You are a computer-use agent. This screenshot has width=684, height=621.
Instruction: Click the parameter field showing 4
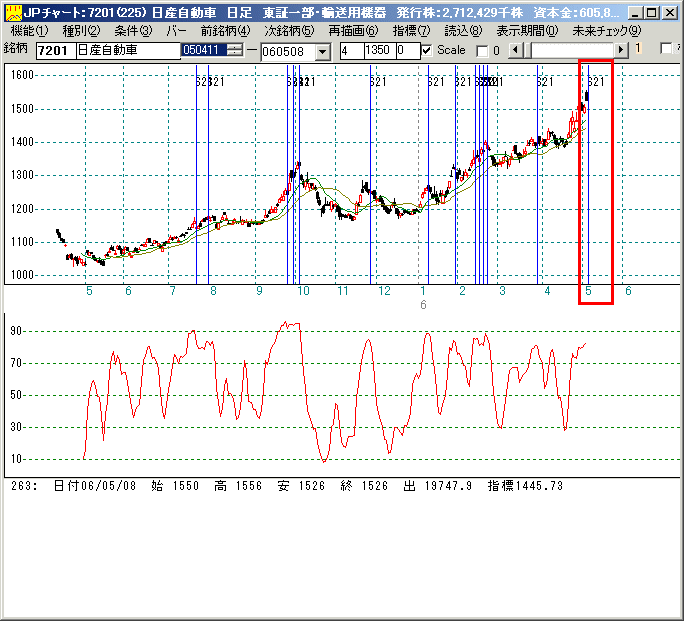point(352,51)
